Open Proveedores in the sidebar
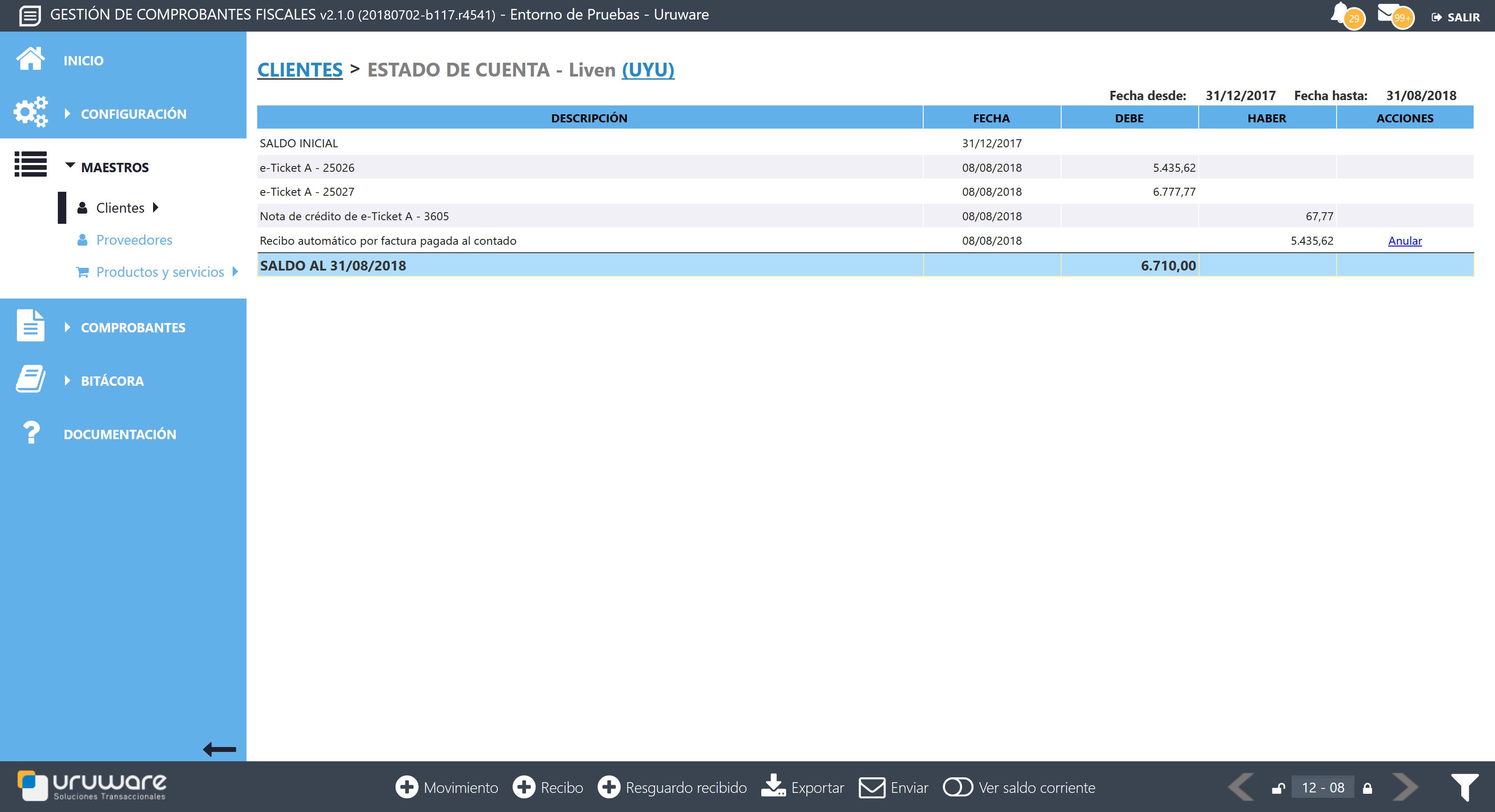The image size is (1495, 812). coord(134,240)
